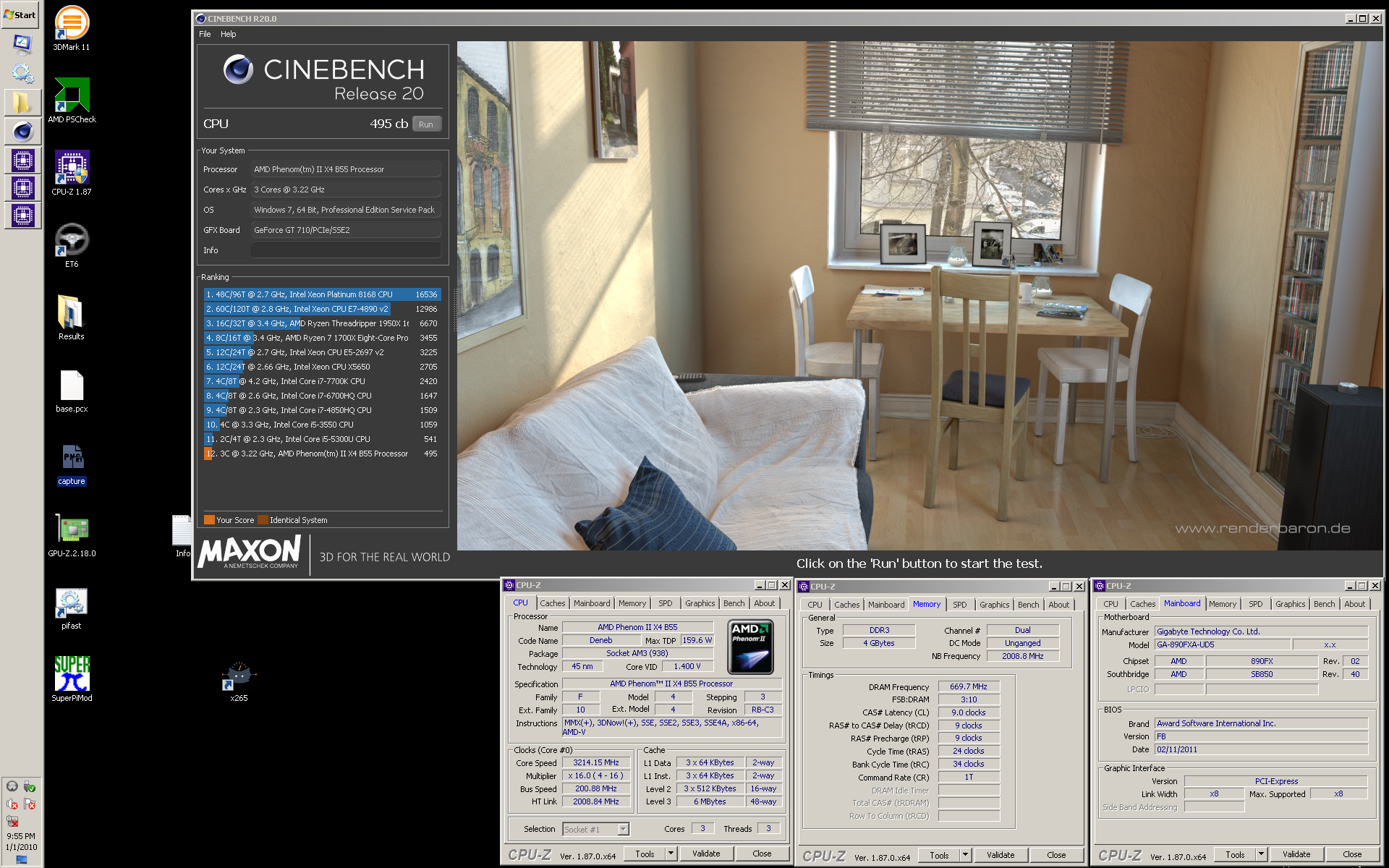Click the Cinebench logo sphere in header
The width and height of the screenshot is (1389, 868).
click(x=238, y=69)
